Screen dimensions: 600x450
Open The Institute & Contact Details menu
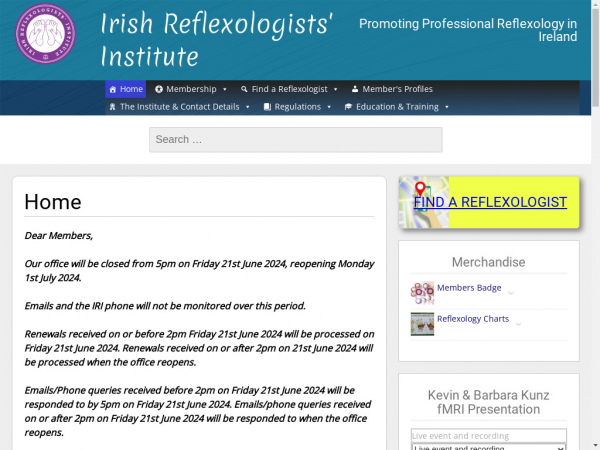pyautogui.click(x=180, y=107)
